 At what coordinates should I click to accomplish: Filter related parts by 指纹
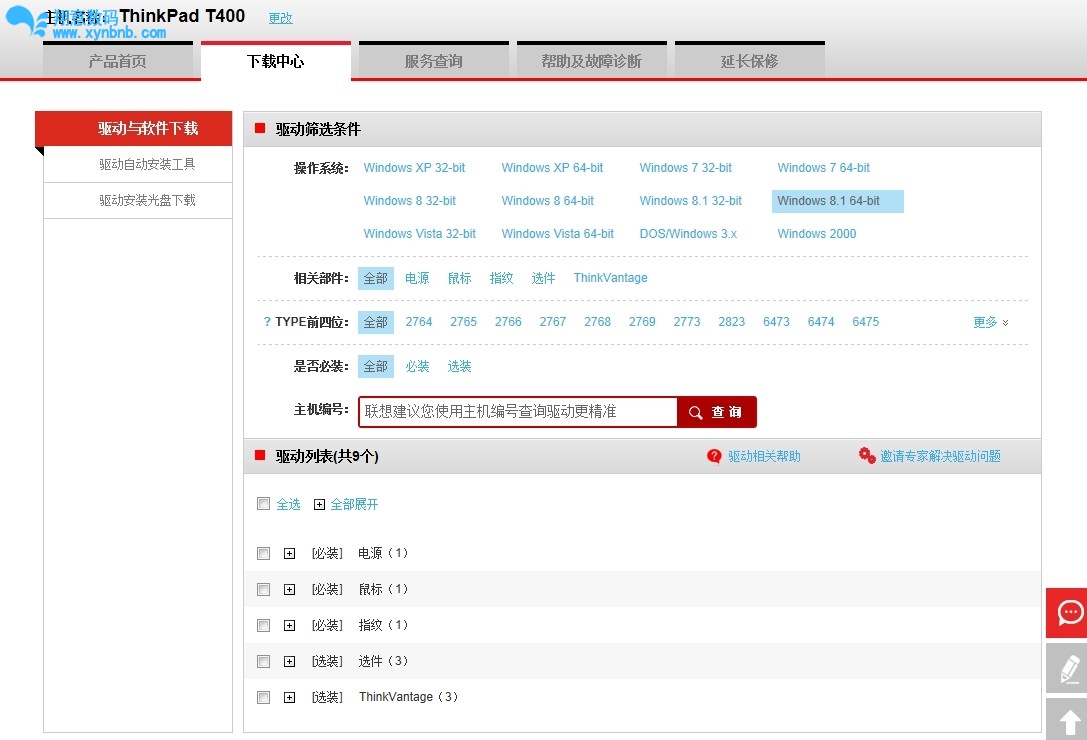click(501, 278)
